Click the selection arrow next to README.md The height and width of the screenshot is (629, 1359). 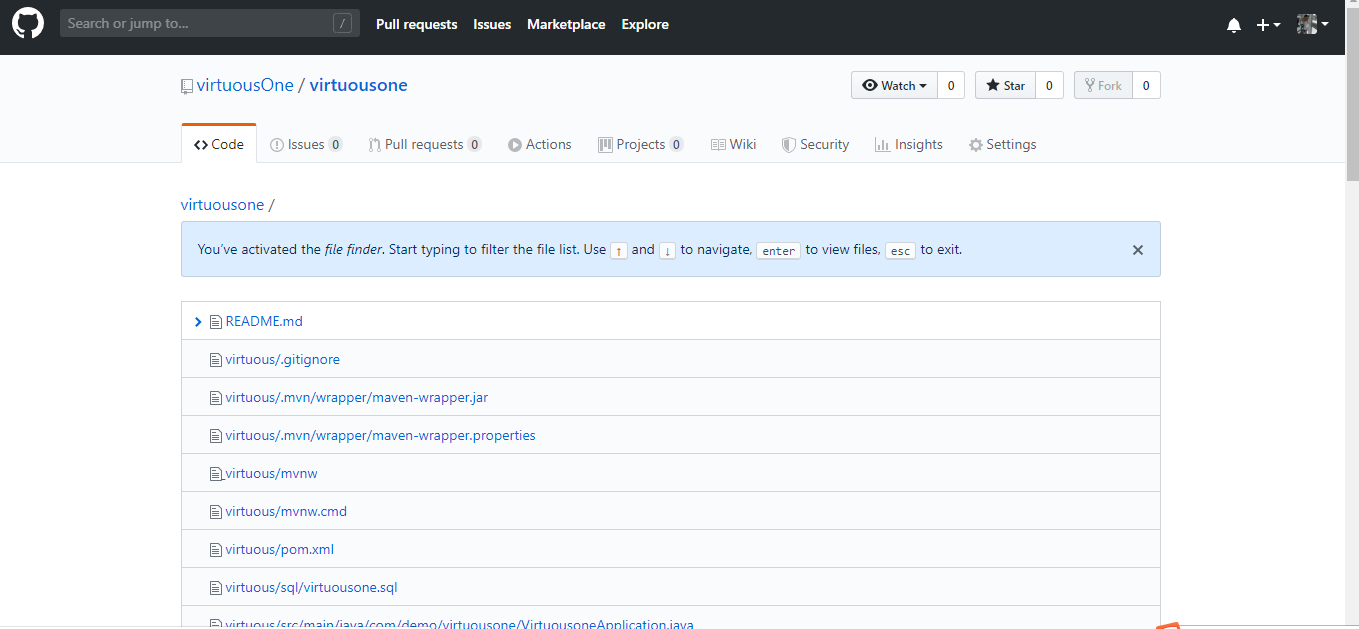pos(198,322)
